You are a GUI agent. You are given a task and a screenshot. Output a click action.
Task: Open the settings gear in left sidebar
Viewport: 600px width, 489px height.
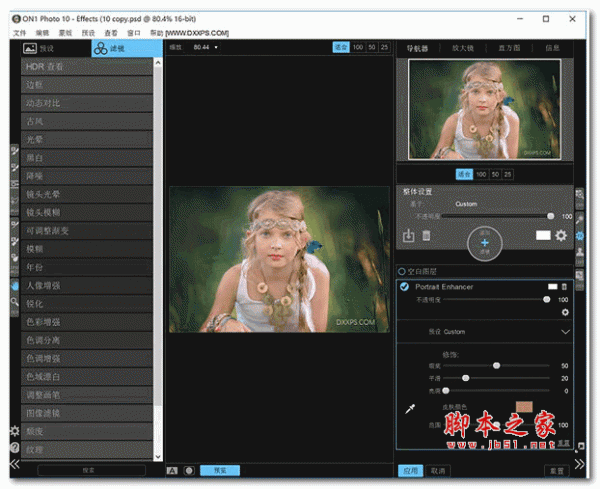pyautogui.click(x=14, y=431)
